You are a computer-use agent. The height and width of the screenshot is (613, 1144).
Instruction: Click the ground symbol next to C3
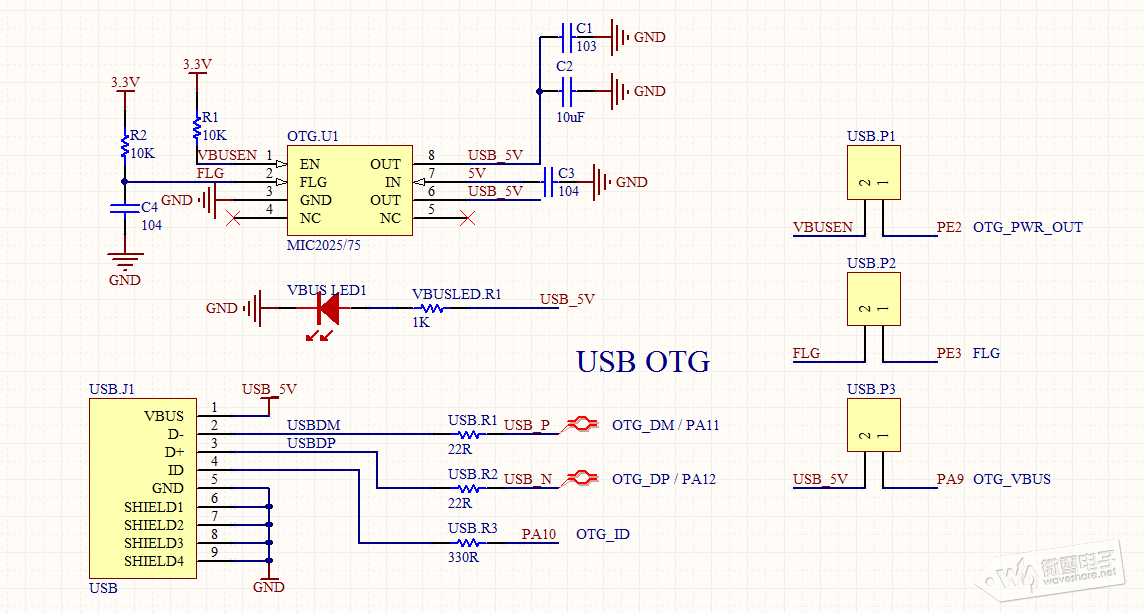[x=602, y=182]
